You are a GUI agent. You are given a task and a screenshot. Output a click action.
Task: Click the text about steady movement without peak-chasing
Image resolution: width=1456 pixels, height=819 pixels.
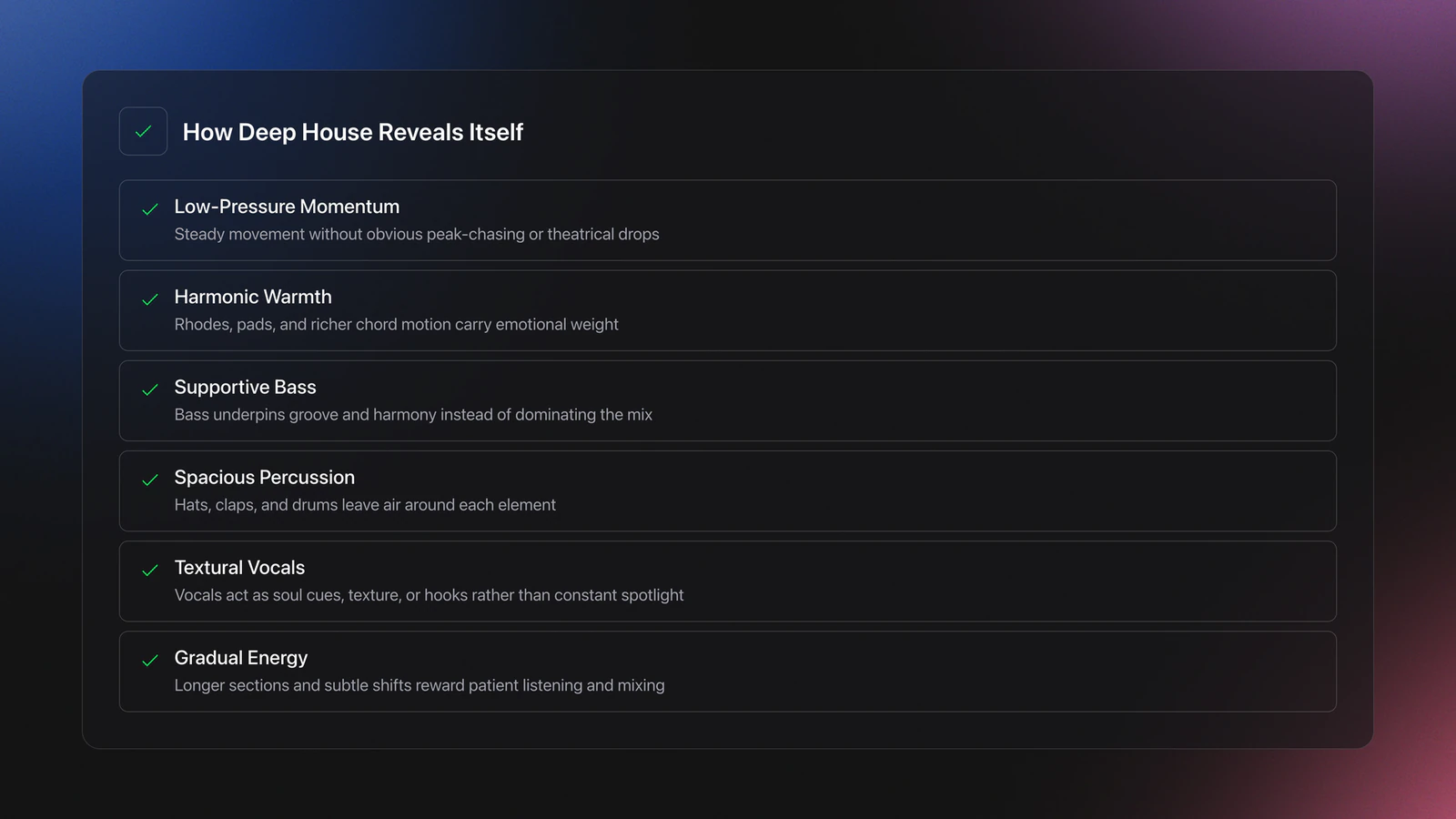click(417, 234)
